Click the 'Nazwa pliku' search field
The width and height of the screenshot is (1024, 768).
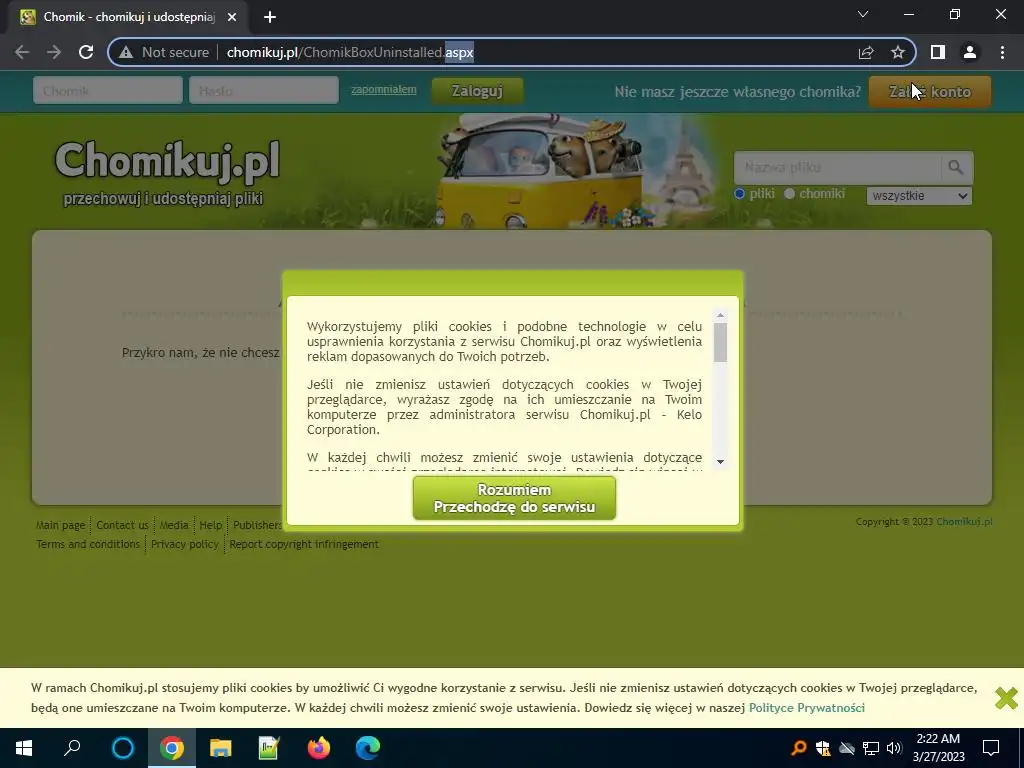837,167
